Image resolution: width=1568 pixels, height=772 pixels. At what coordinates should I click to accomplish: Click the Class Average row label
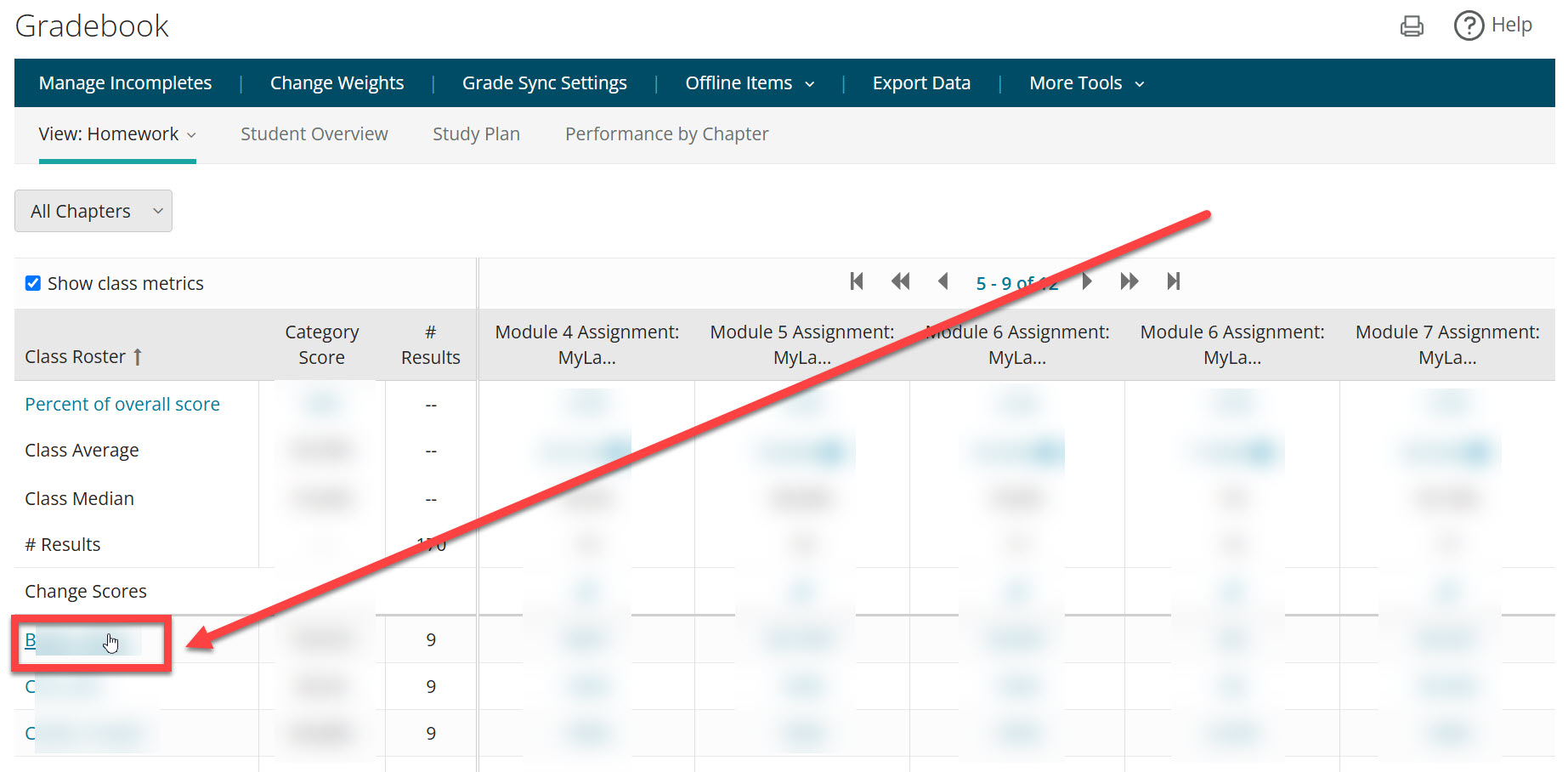pos(82,451)
